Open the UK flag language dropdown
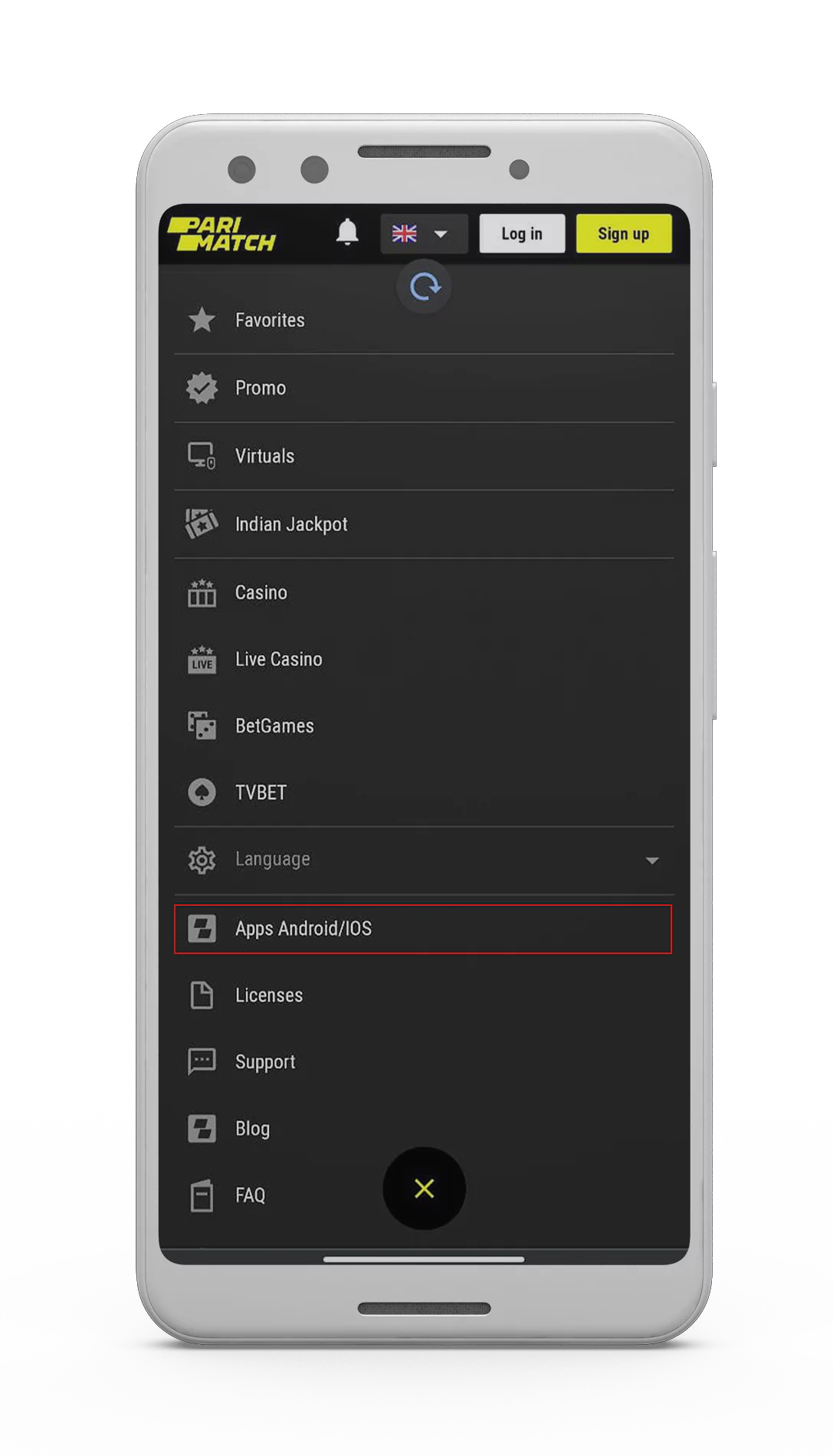This screenshot has height=1456, width=833. 423,234
